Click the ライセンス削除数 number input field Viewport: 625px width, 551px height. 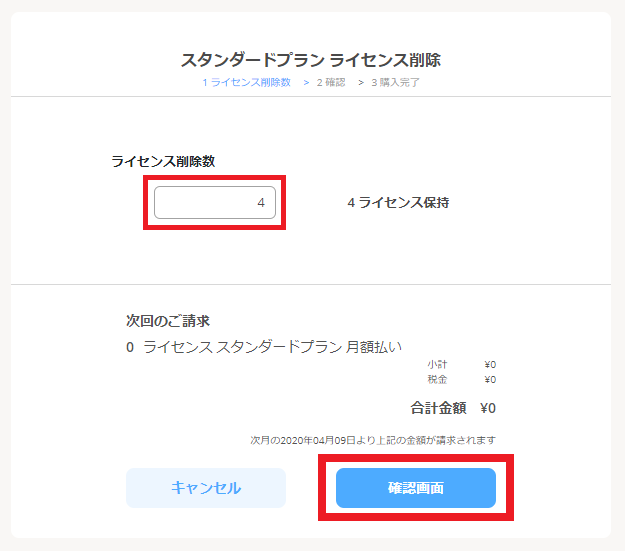pos(215,203)
